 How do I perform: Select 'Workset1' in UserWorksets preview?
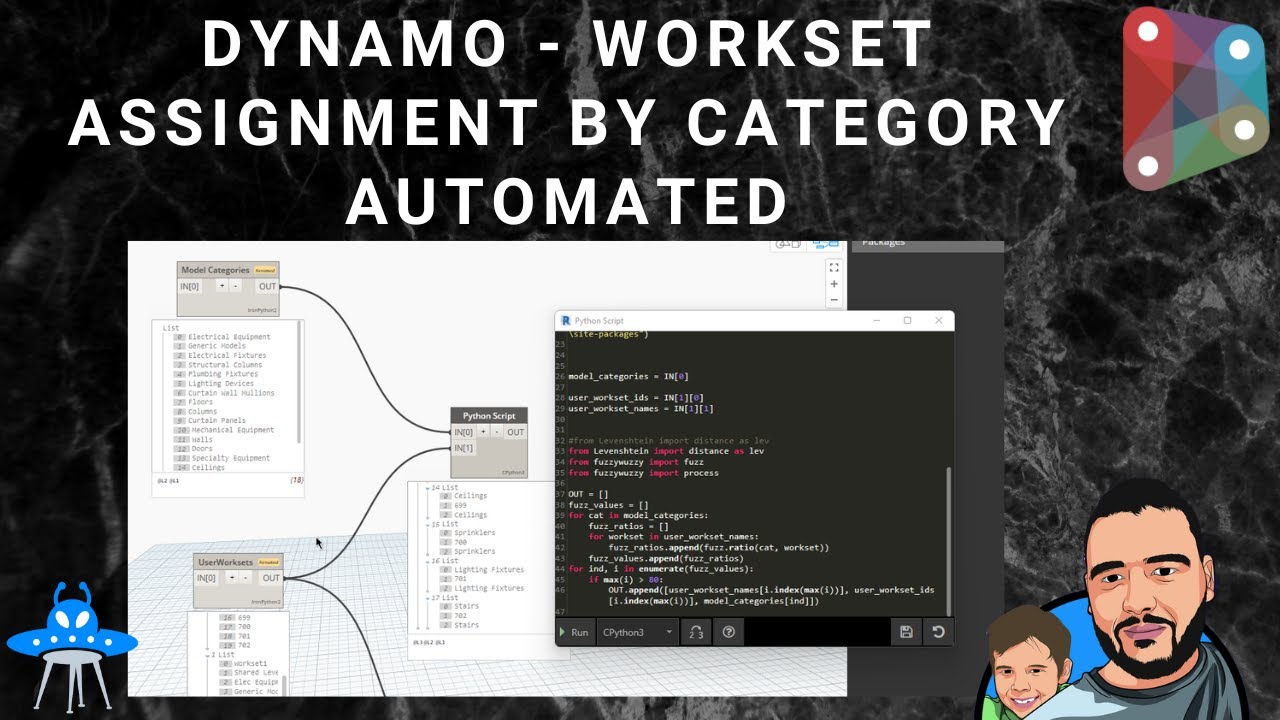pos(250,664)
